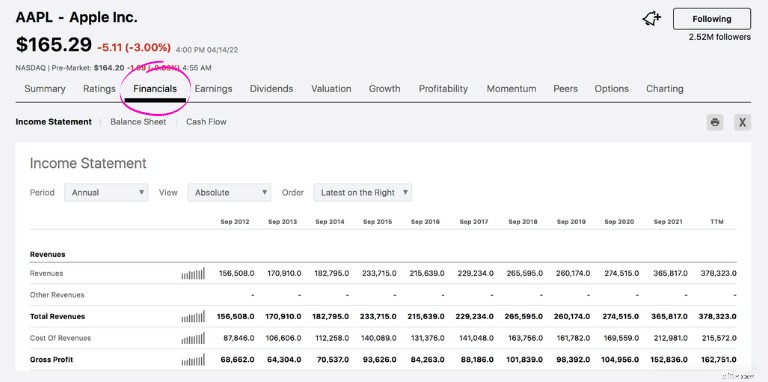Click Gross Profit value 152,836.0
768x382 pixels.
click(670, 360)
